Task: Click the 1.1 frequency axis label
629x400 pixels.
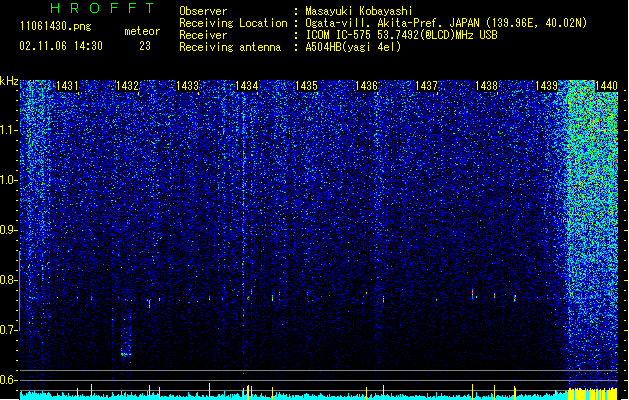Action: 8,130
